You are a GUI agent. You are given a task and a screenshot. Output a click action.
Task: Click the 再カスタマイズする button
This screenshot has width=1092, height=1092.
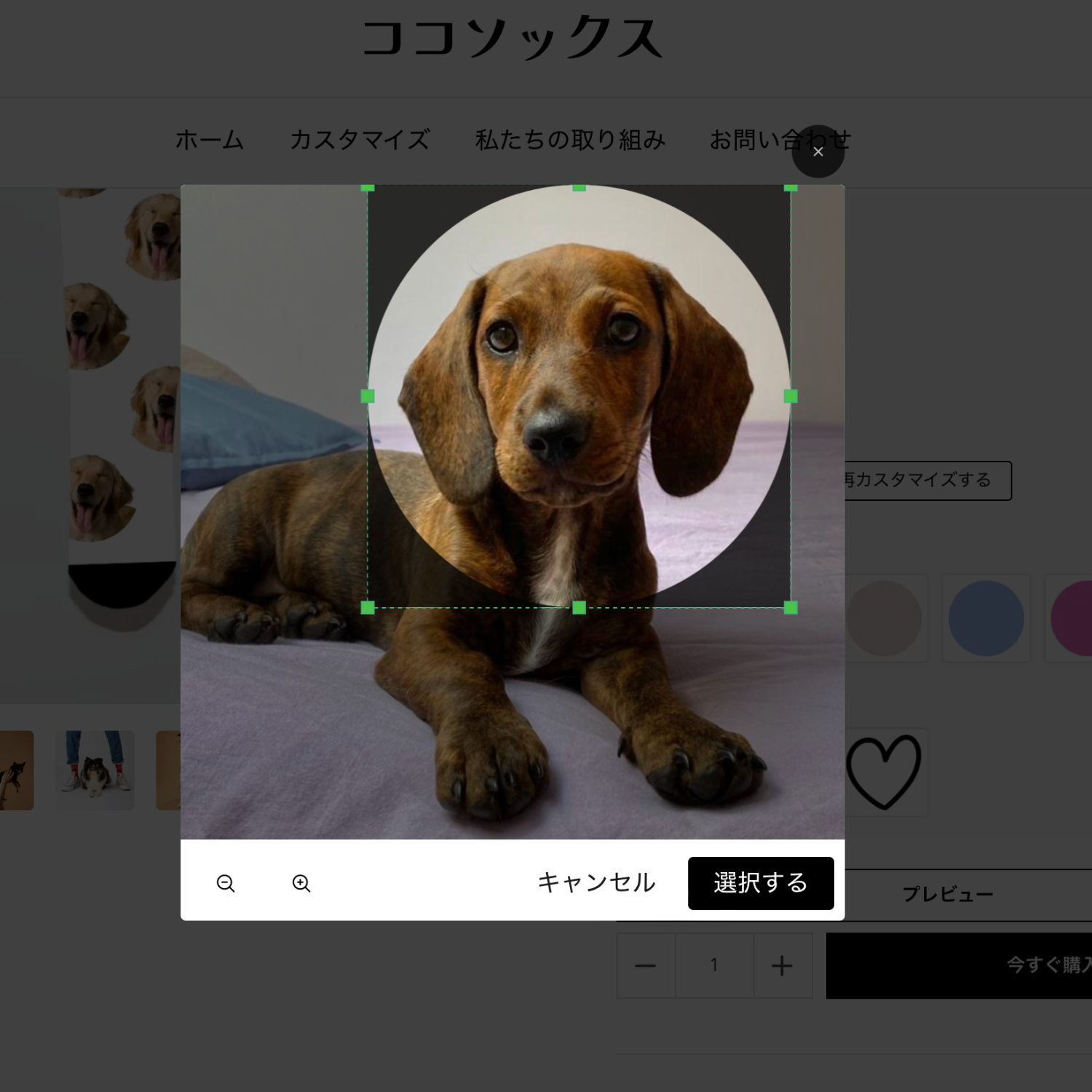coord(926,480)
